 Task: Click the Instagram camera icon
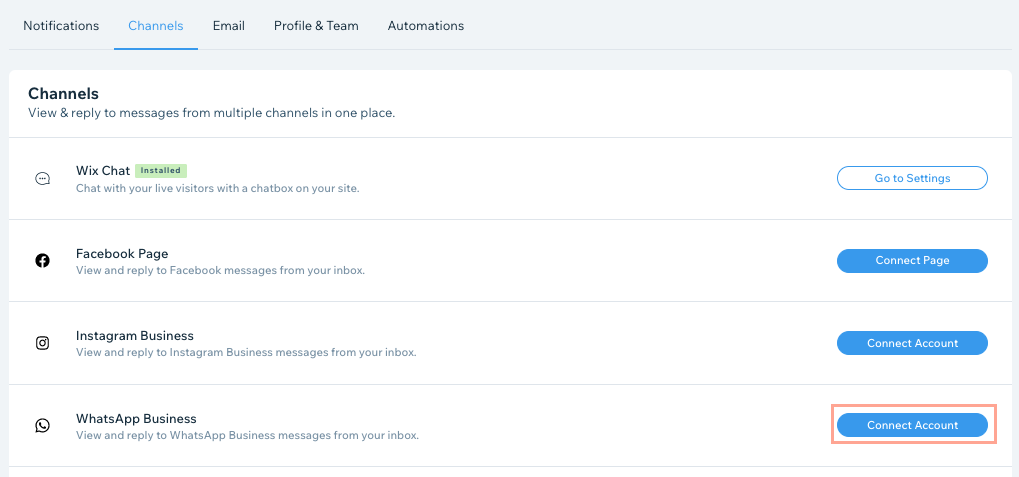[42, 343]
